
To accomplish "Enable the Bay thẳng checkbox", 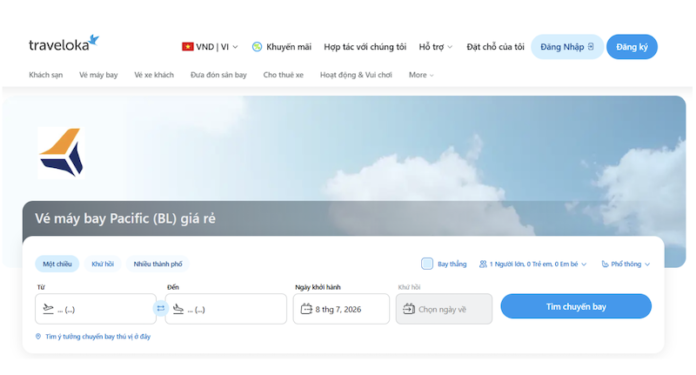I will [427, 264].
